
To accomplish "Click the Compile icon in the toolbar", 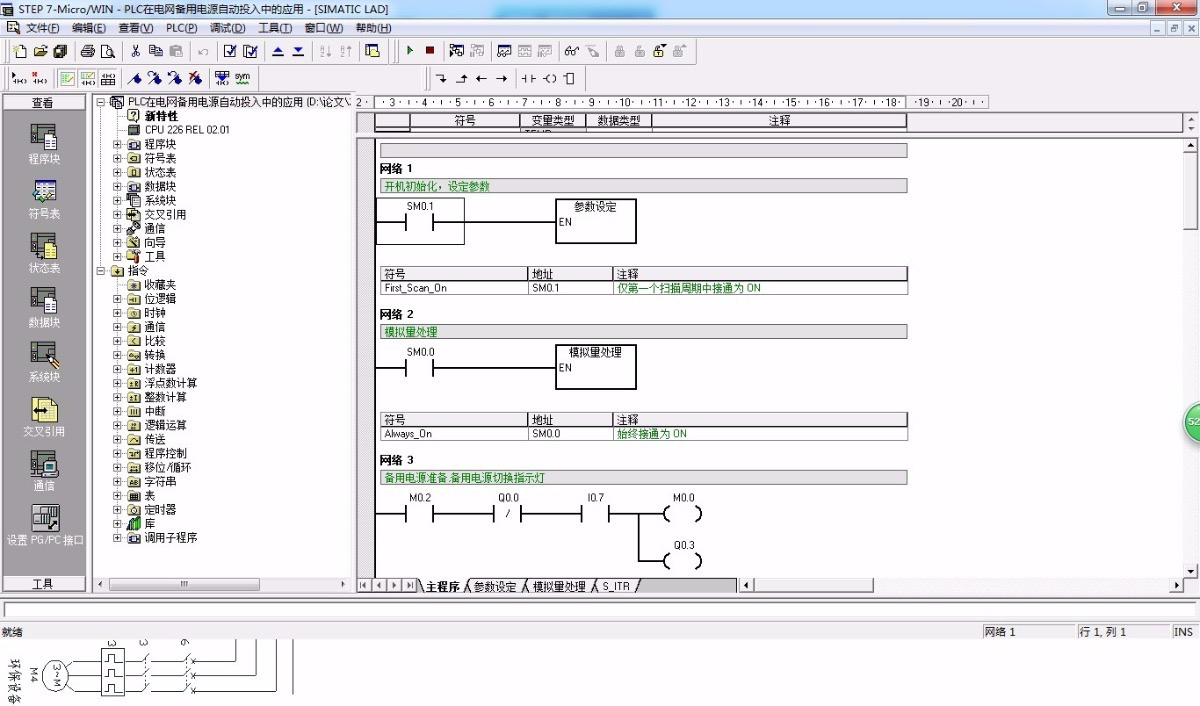I will (230, 51).
